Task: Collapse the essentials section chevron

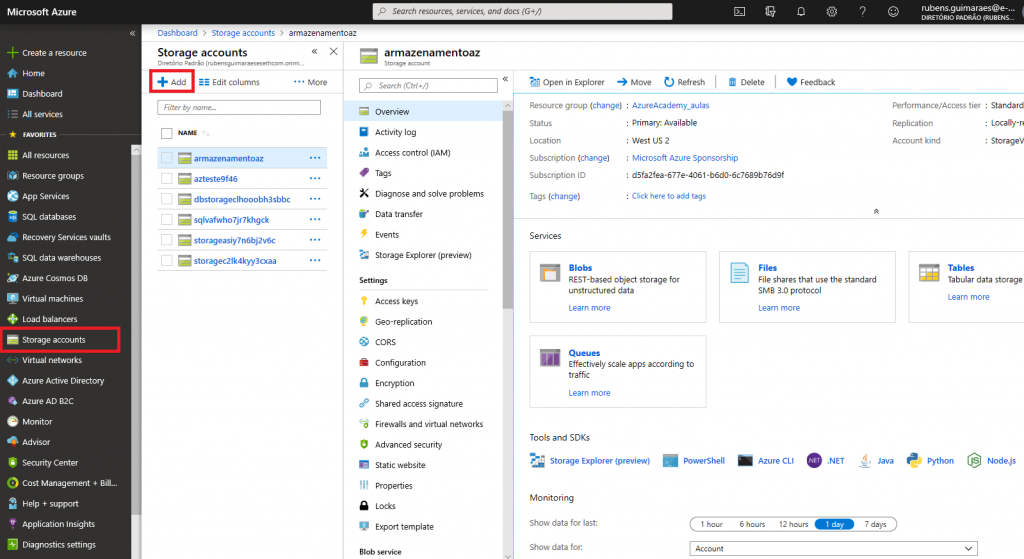Action: click(x=876, y=212)
